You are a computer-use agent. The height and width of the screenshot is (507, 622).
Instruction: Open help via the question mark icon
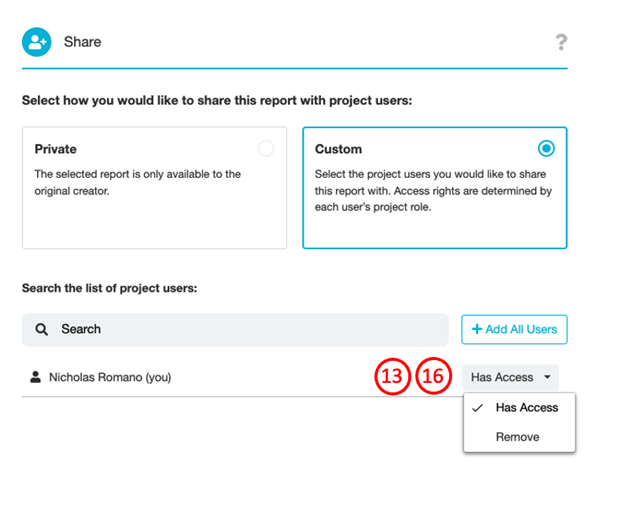click(x=561, y=42)
